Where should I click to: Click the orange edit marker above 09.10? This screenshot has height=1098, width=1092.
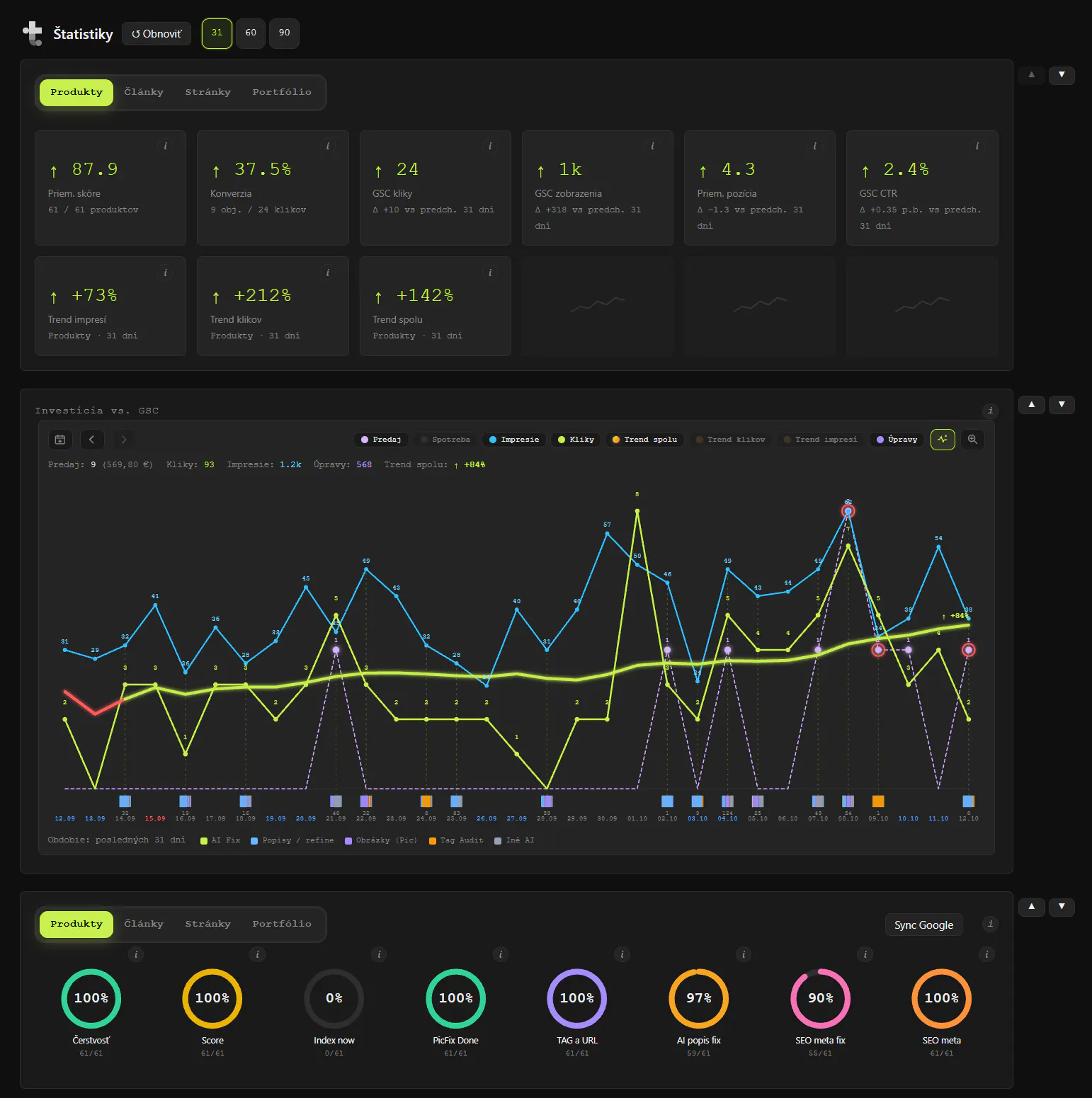(x=878, y=801)
